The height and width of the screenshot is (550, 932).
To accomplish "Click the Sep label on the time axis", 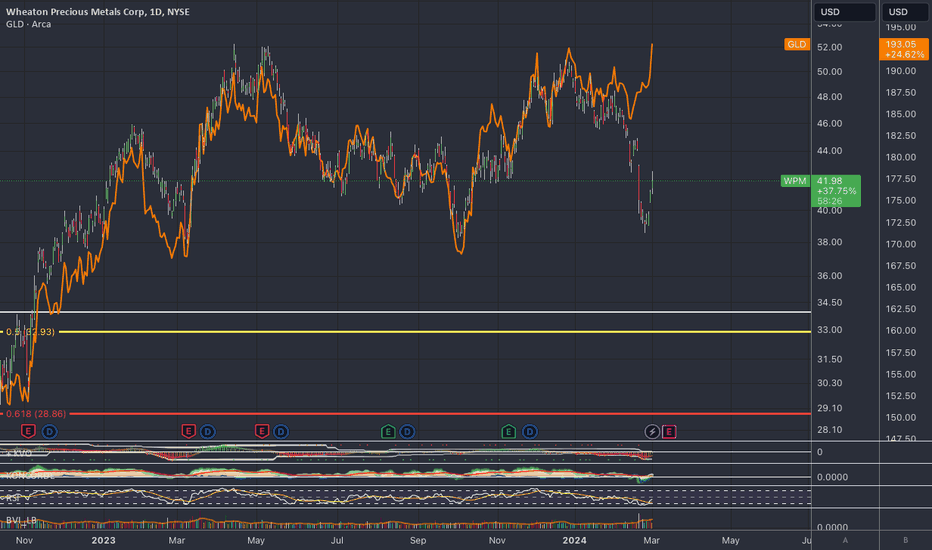I will pyautogui.click(x=418, y=540).
